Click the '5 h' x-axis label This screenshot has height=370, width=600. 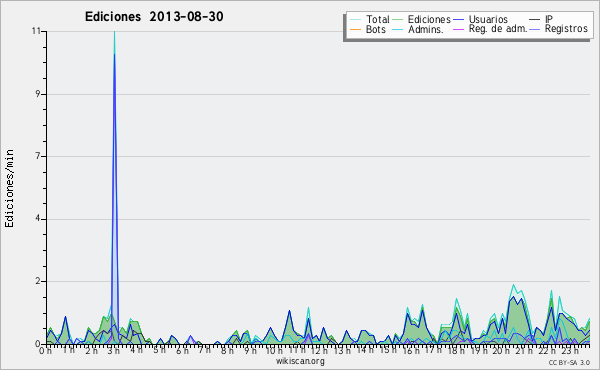click(x=159, y=350)
